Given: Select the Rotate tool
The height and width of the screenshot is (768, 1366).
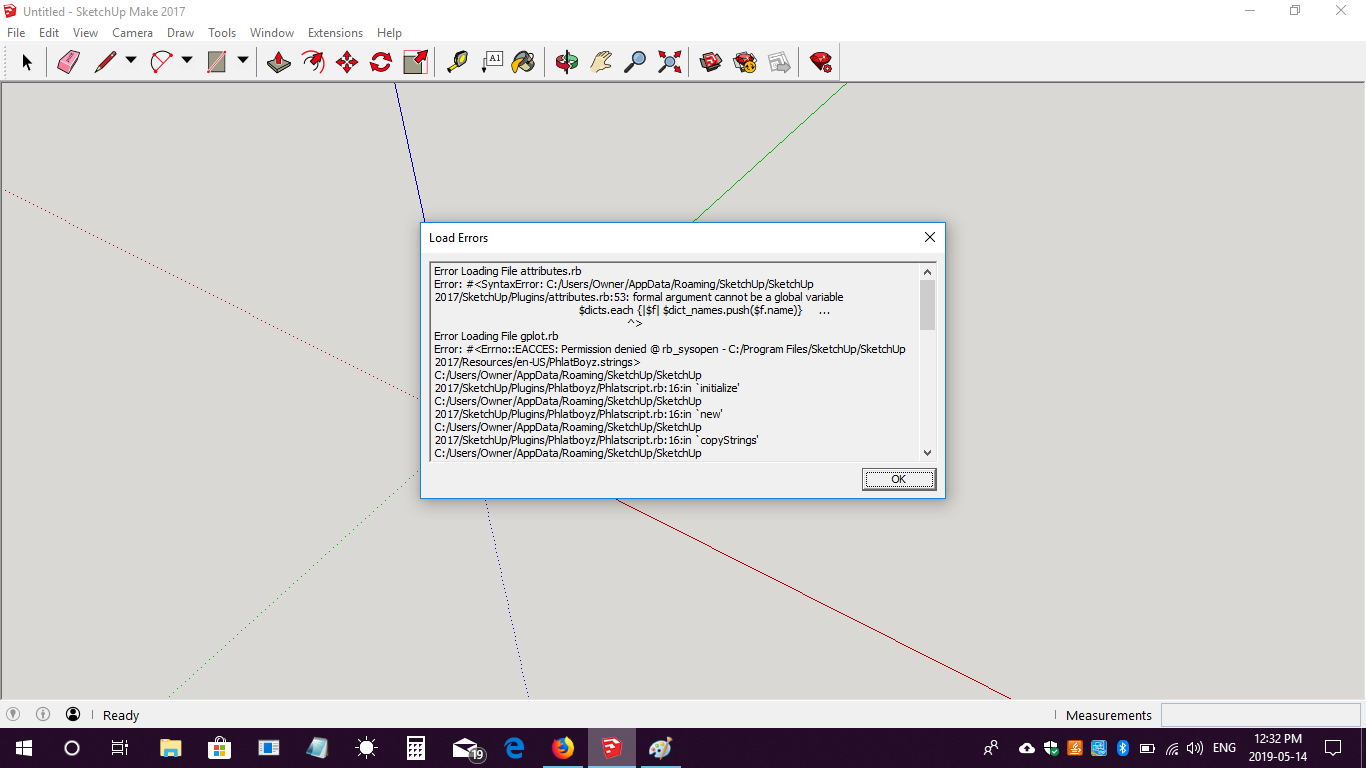Looking at the screenshot, I should coord(381,62).
